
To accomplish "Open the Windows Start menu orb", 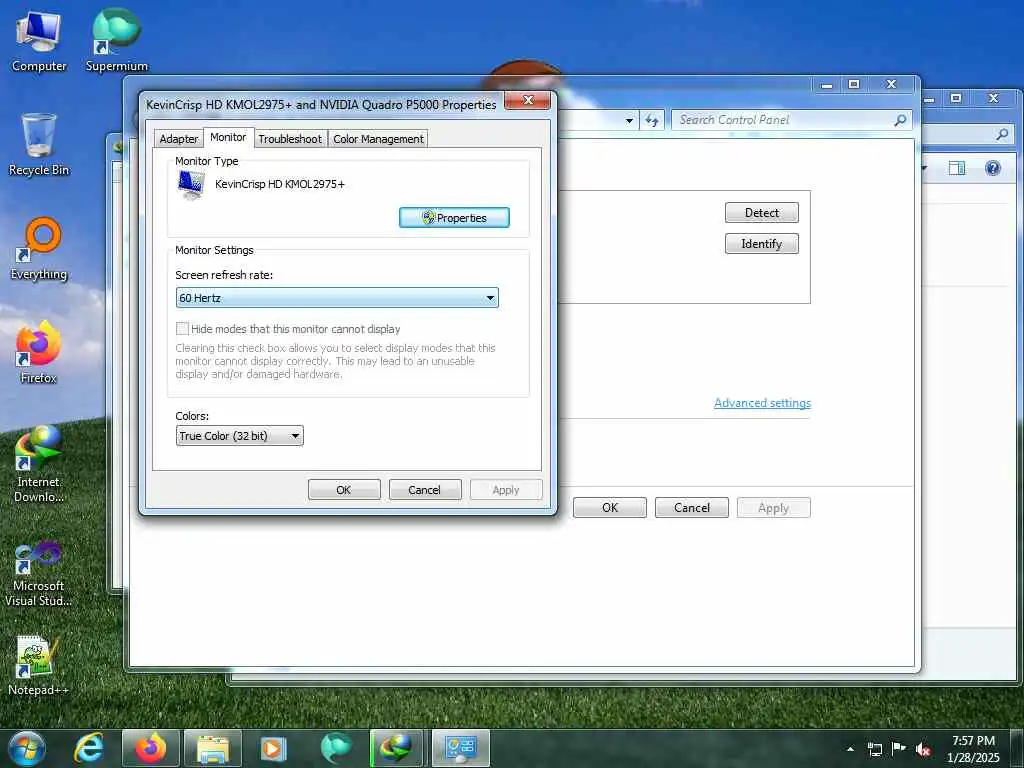I will coord(26,748).
